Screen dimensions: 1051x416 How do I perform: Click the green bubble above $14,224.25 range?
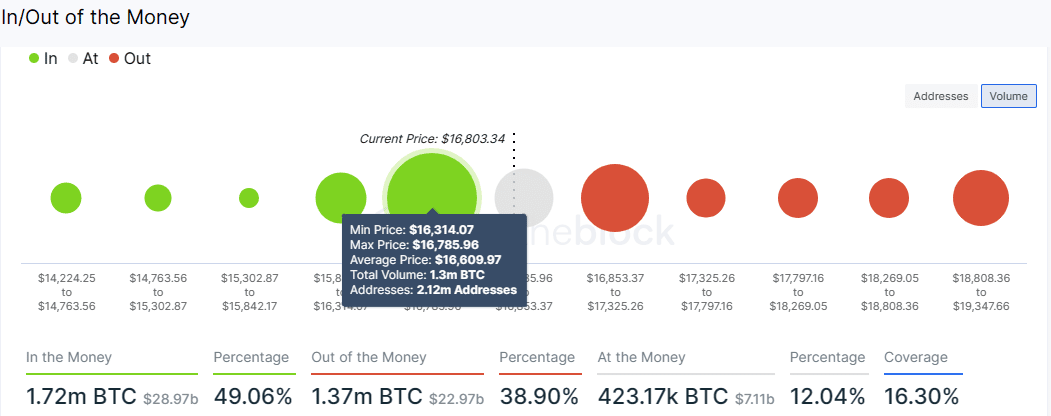tap(66, 198)
